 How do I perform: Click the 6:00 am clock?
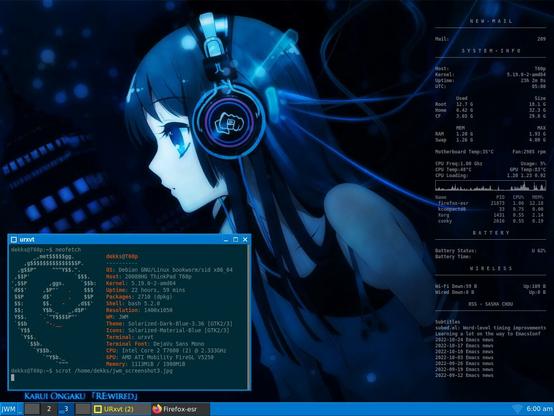tap(539, 409)
